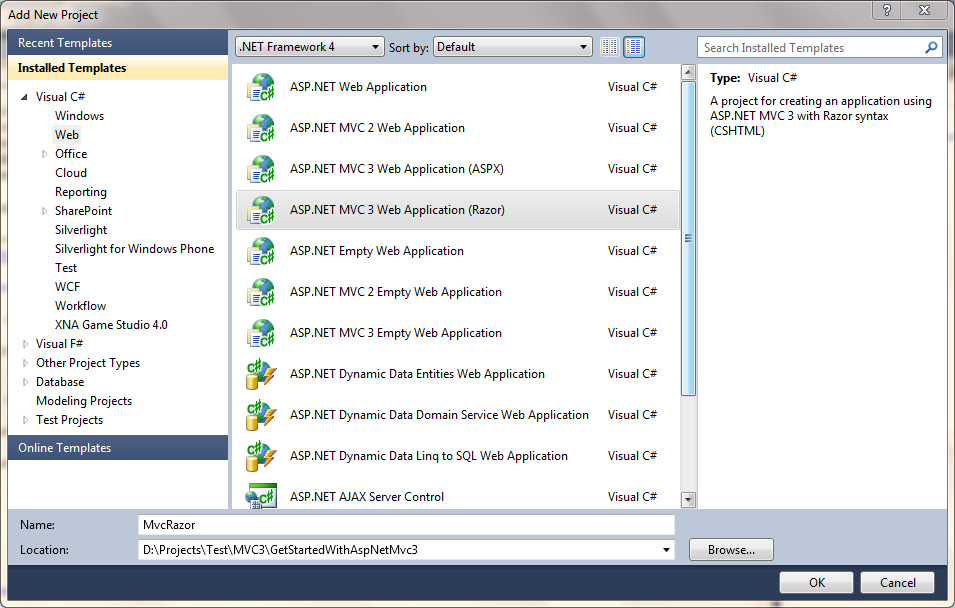Click the Dynamic Data Linq to SQL icon
The height and width of the screenshot is (608, 955).
pyautogui.click(x=261, y=456)
